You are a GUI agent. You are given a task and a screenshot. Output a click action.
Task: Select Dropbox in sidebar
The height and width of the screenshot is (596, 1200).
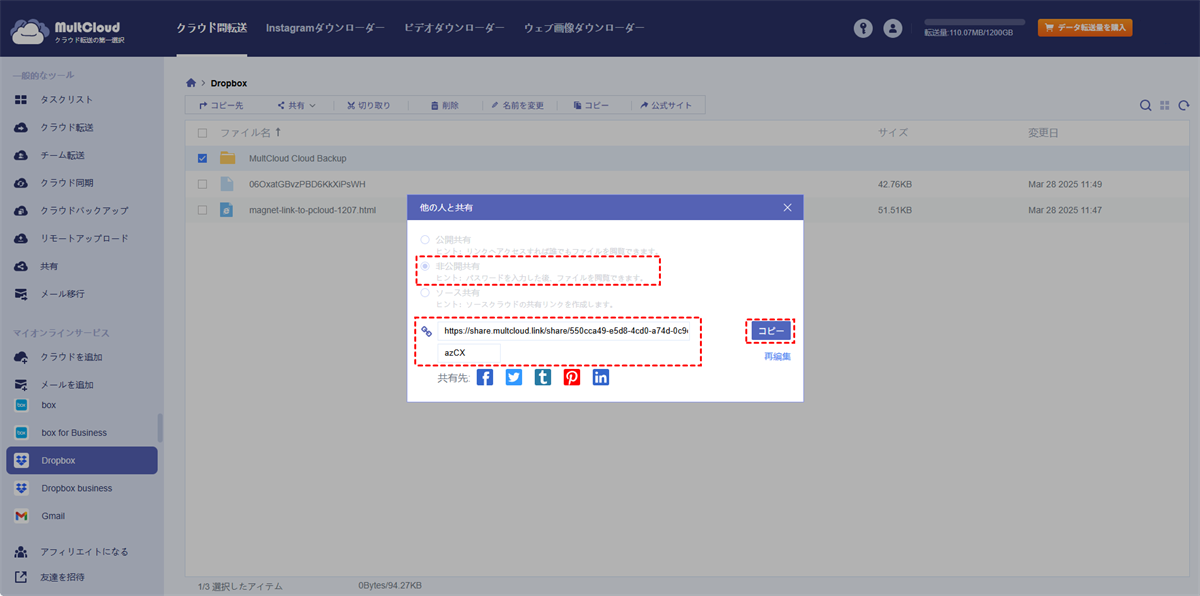coord(82,461)
